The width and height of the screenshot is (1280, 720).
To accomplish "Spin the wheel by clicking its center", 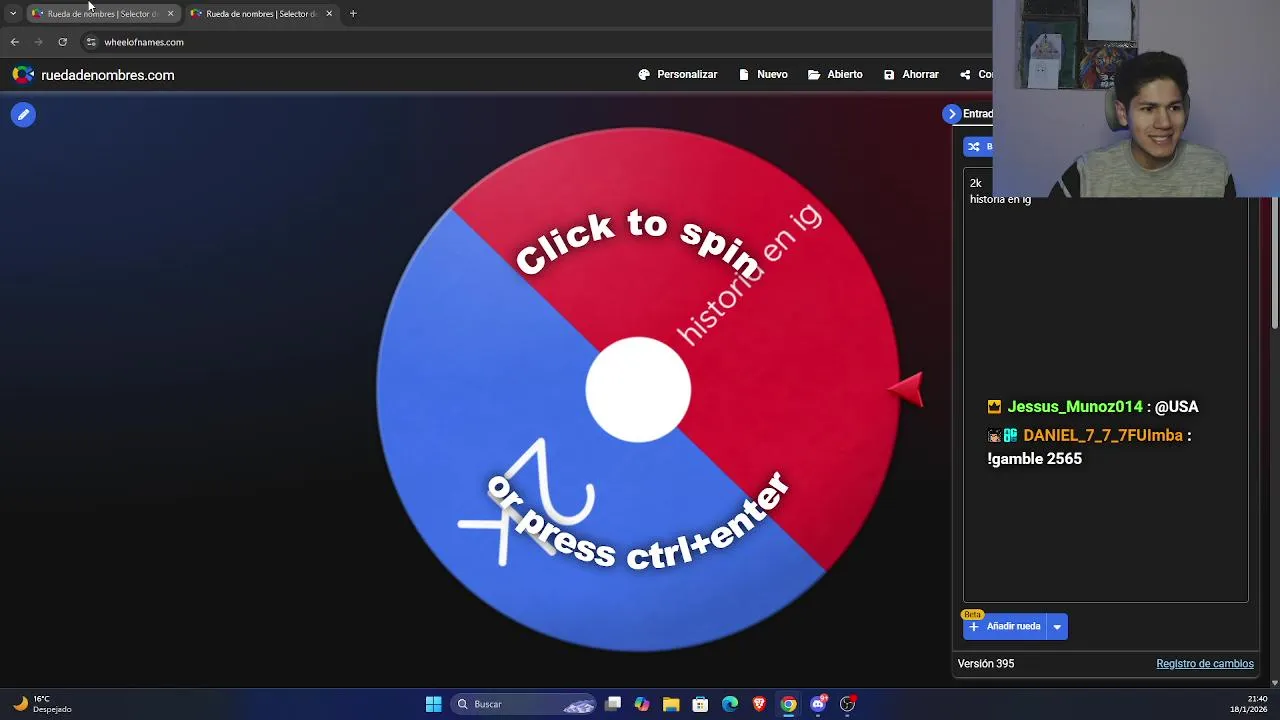I will pos(638,390).
